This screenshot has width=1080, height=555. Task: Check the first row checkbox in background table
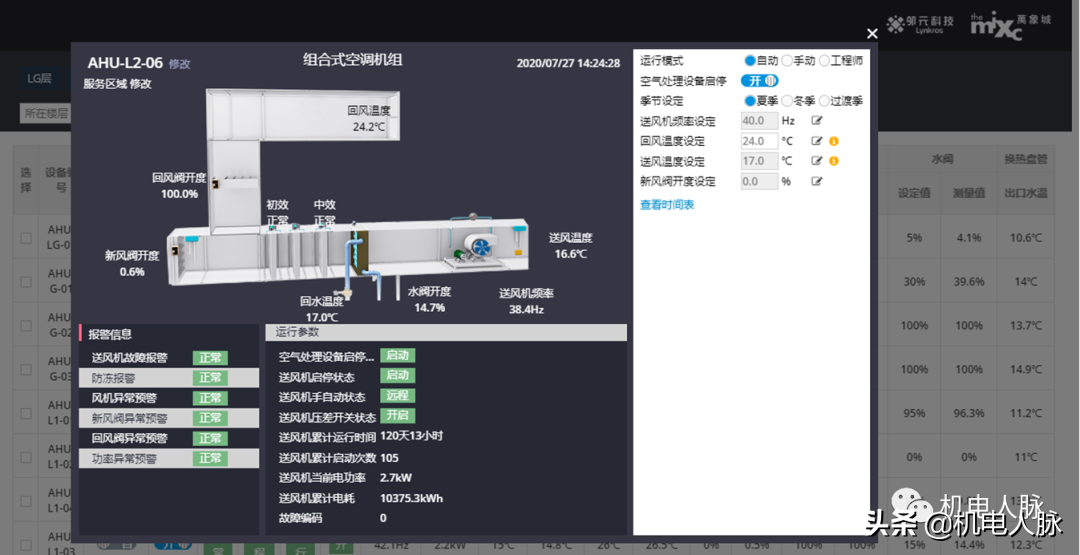tap(26, 238)
